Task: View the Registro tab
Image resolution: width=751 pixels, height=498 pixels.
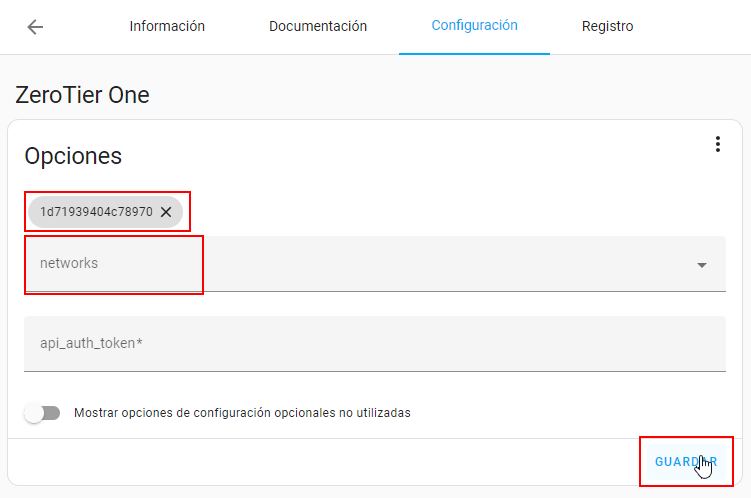Action: pos(607,27)
